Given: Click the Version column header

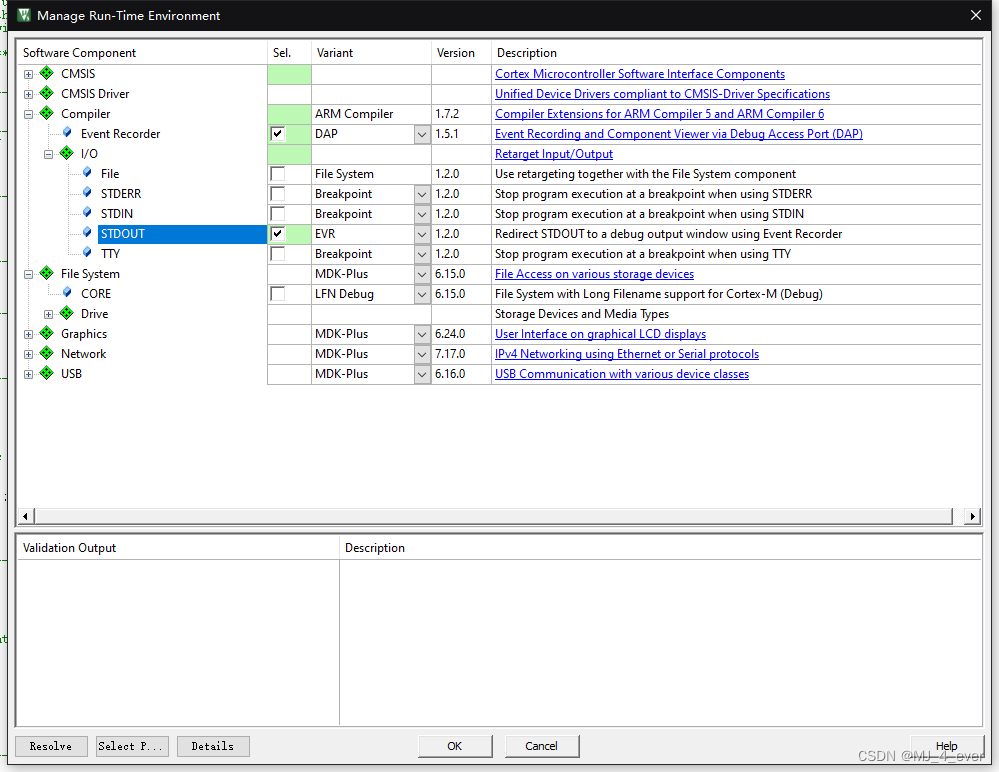Looking at the screenshot, I should tap(461, 53).
